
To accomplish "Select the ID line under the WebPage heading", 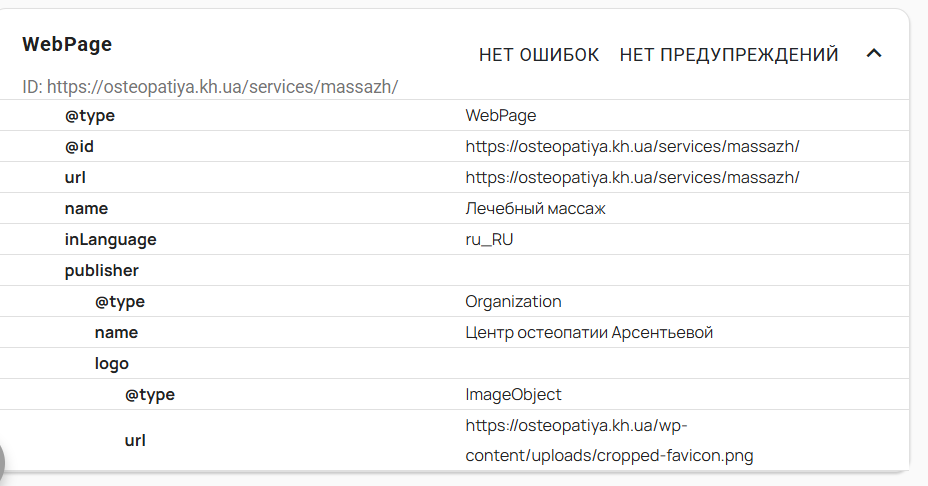I will tap(210, 87).
